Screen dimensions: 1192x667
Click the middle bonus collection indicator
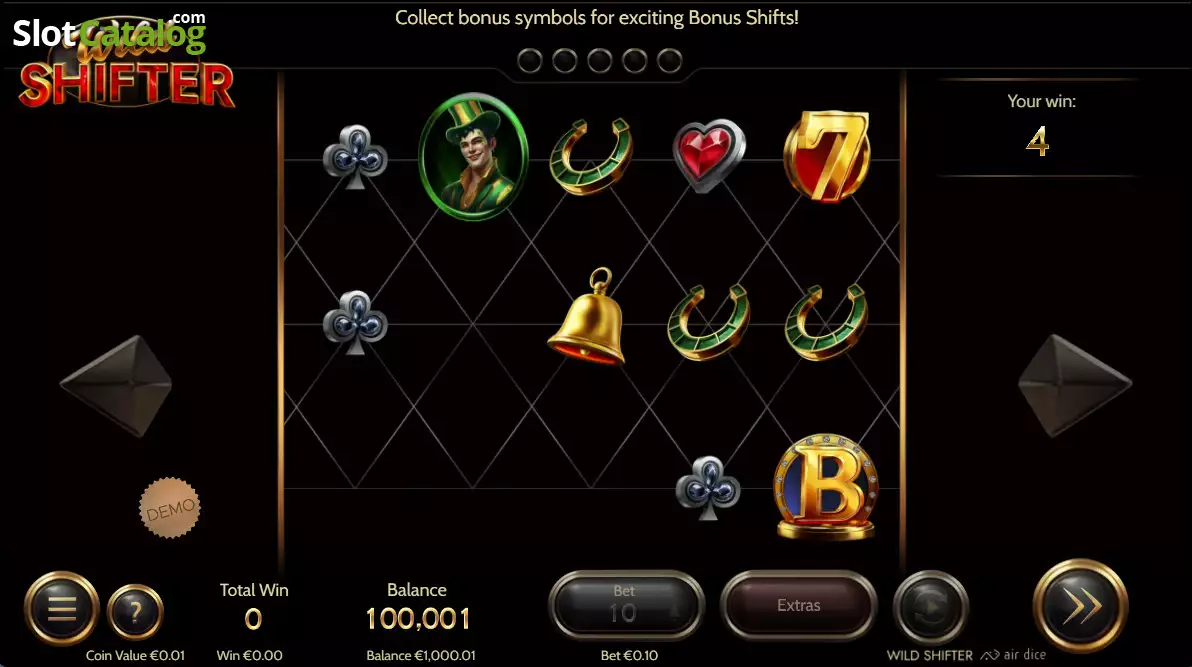pos(600,61)
